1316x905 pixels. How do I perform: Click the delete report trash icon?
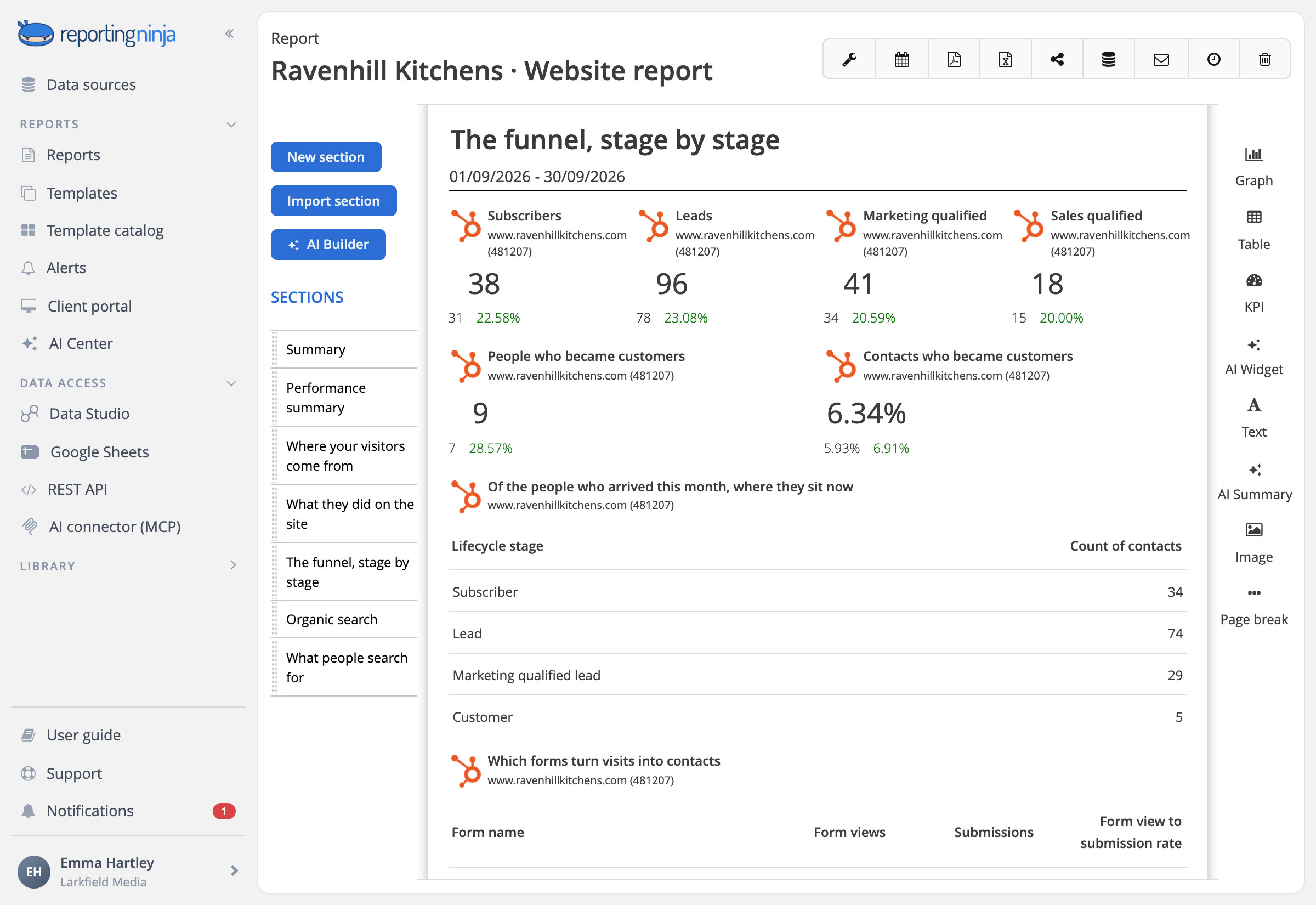(1265, 59)
